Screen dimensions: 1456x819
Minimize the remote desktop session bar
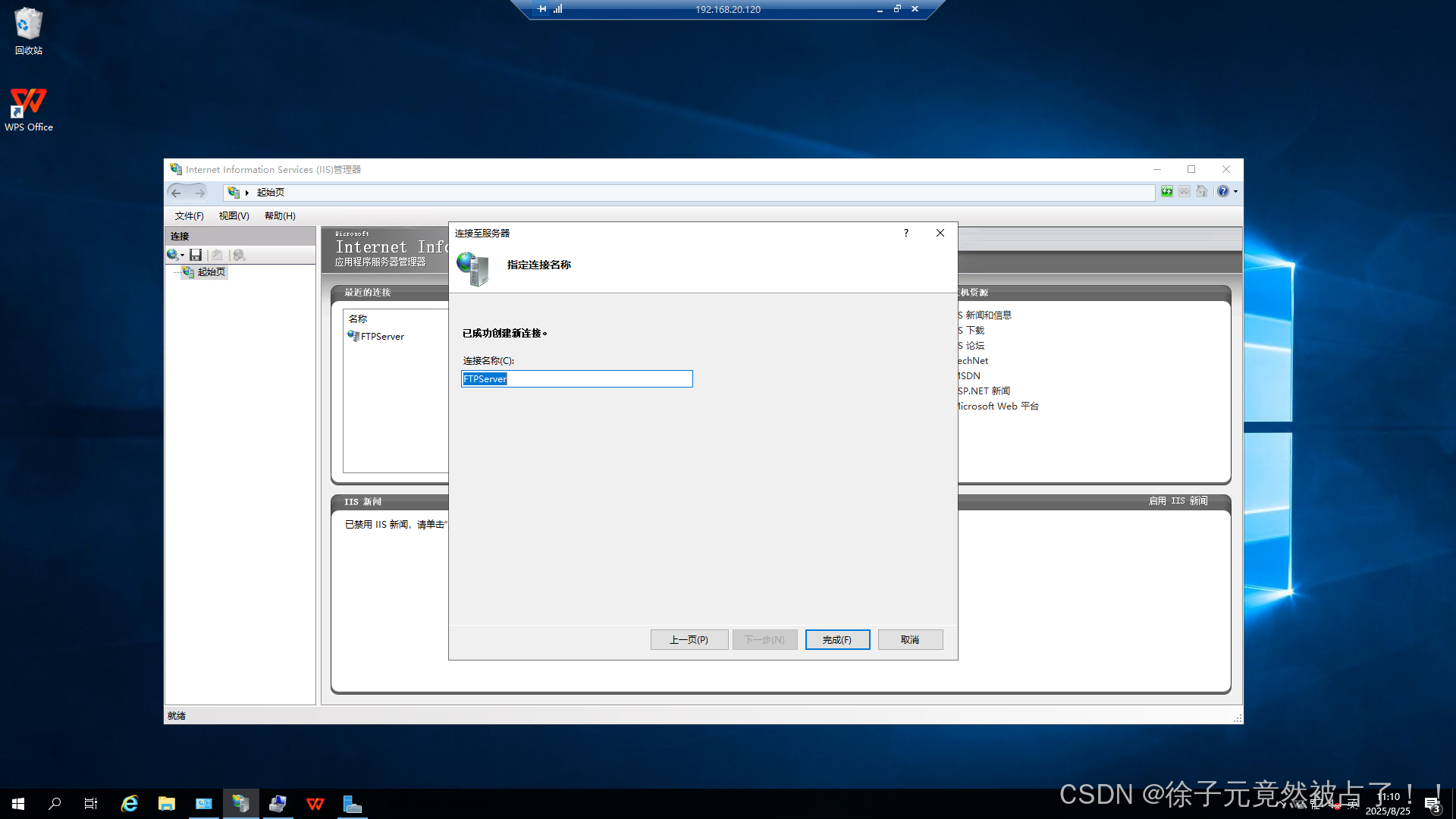pyautogui.click(x=880, y=9)
